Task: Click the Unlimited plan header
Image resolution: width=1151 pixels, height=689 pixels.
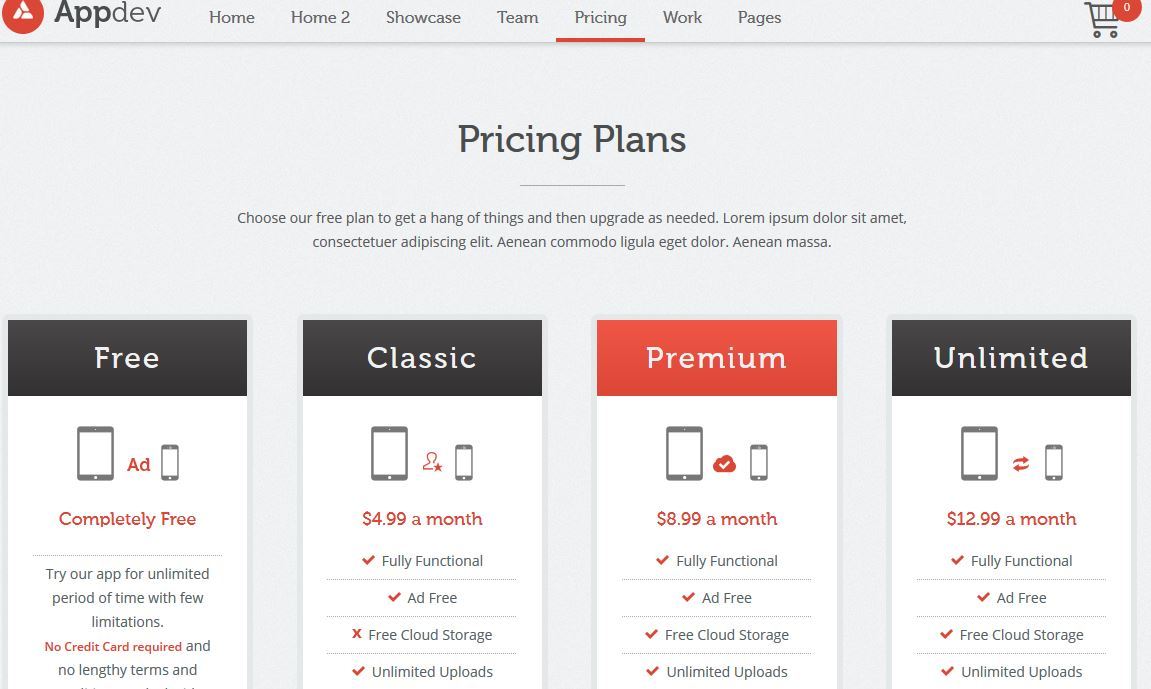Action: [1011, 358]
